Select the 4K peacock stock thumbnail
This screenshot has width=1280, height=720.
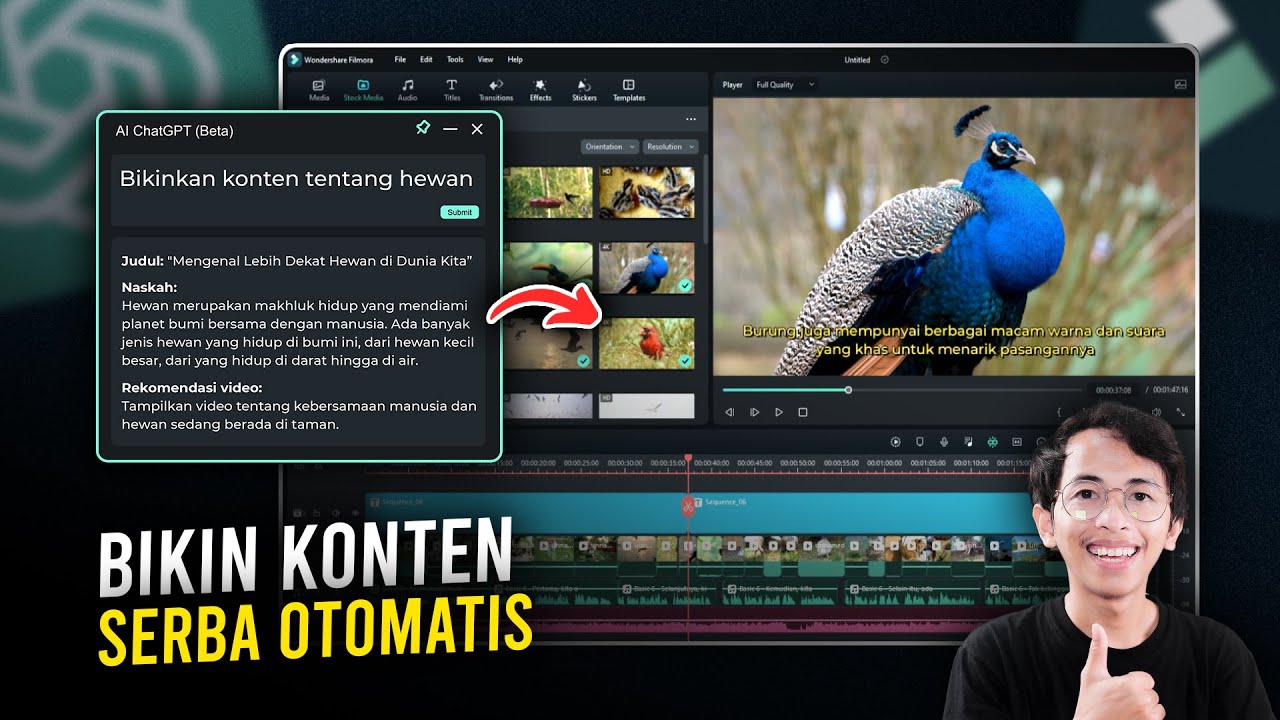pos(646,268)
